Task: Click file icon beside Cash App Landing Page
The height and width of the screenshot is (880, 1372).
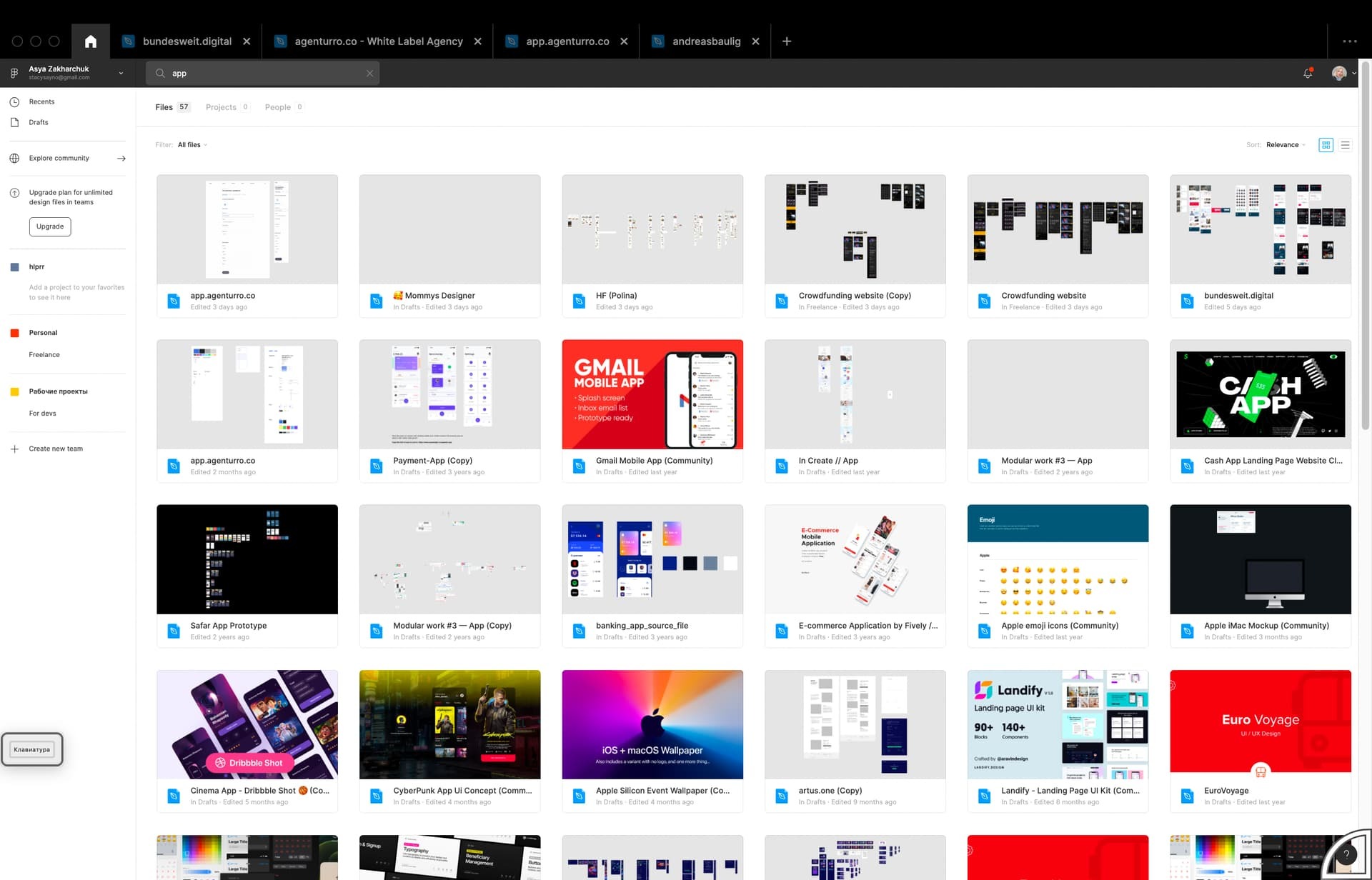Action: (1187, 466)
